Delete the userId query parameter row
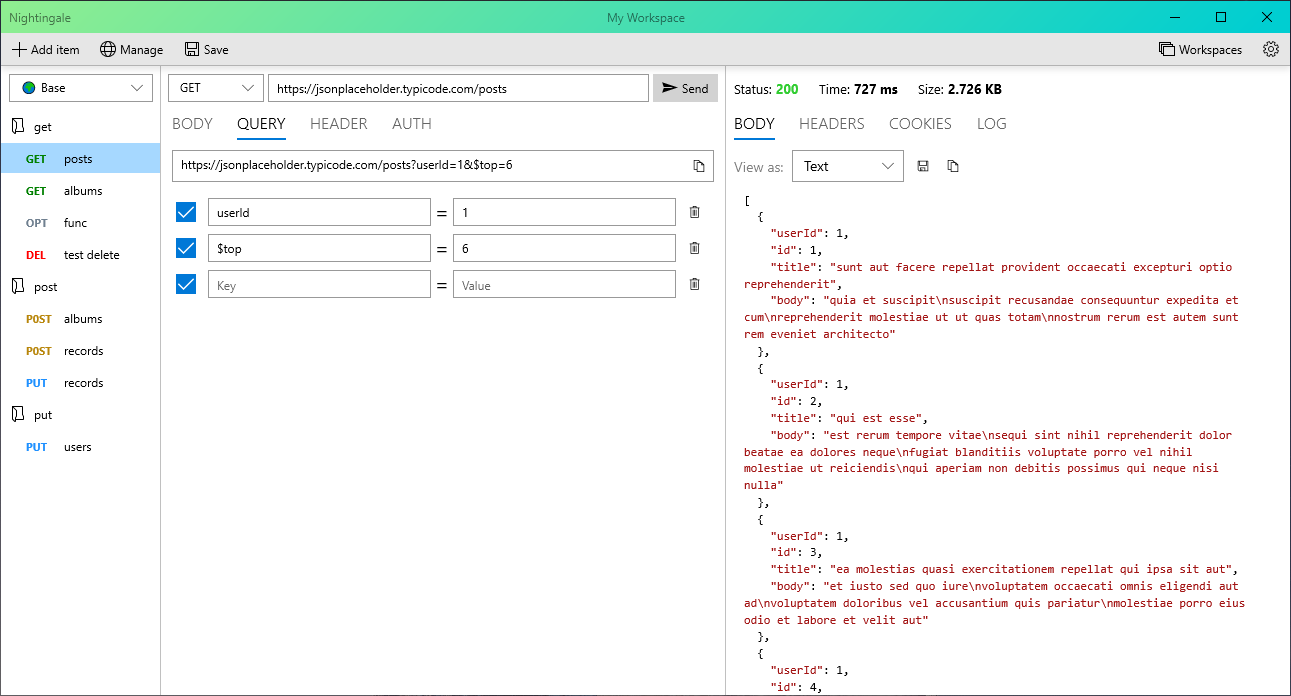 point(694,212)
